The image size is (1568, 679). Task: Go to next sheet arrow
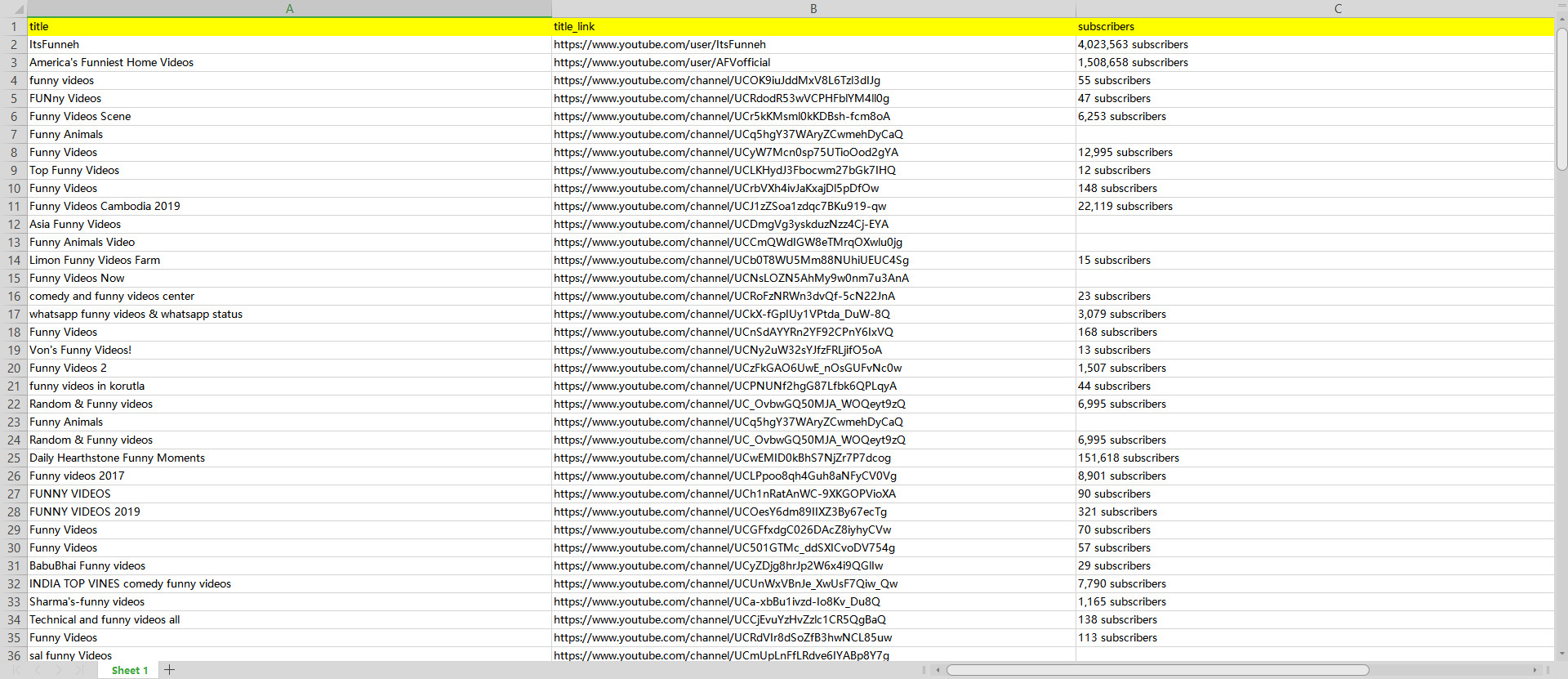(58, 670)
